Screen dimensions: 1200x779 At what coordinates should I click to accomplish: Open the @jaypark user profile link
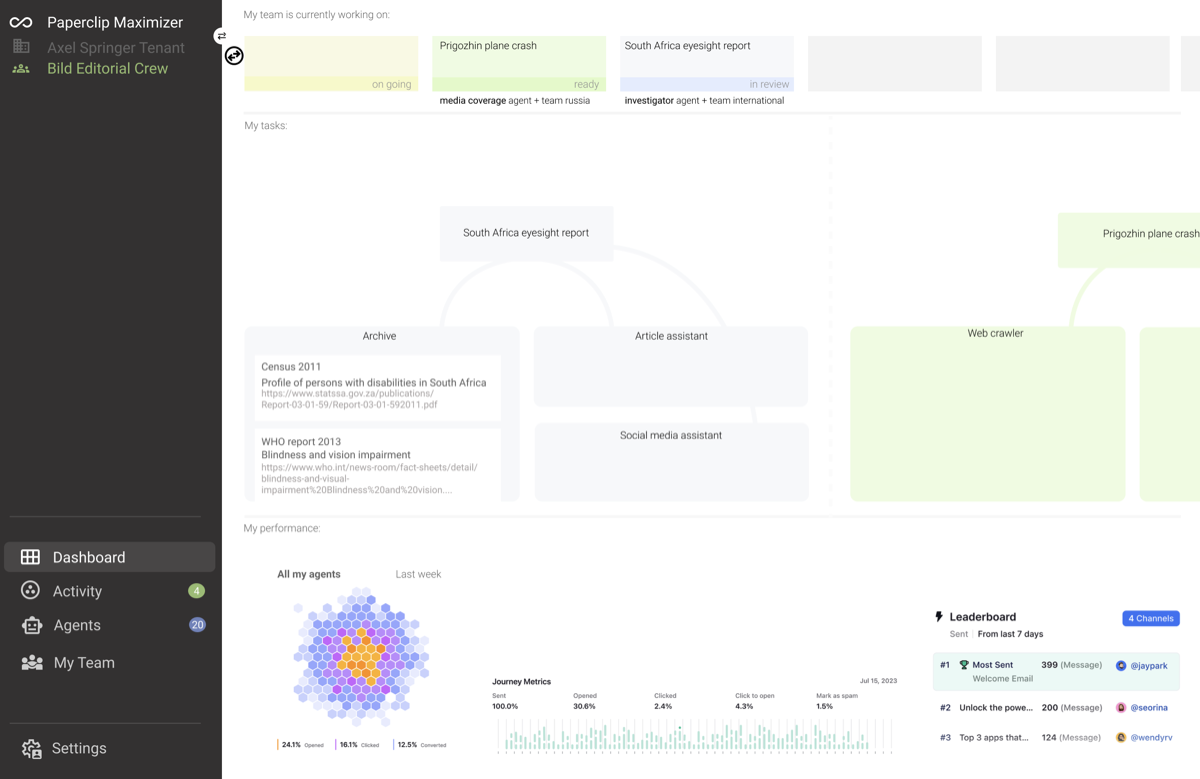[1148, 665]
